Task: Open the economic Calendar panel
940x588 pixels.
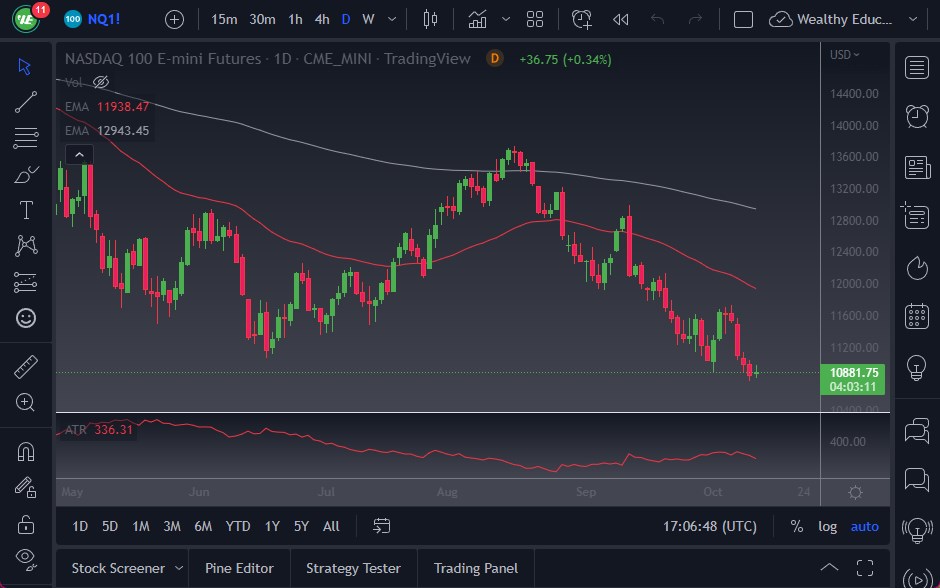Action: pyautogui.click(x=916, y=318)
